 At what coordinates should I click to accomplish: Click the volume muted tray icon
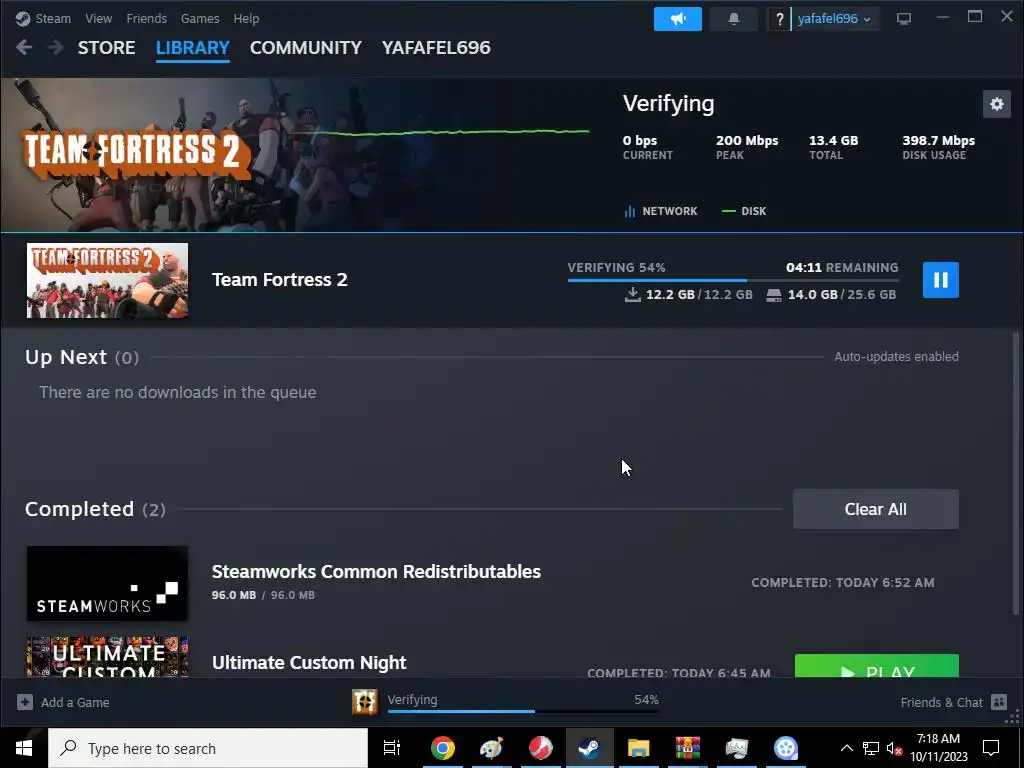pyautogui.click(x=894, y=748)
